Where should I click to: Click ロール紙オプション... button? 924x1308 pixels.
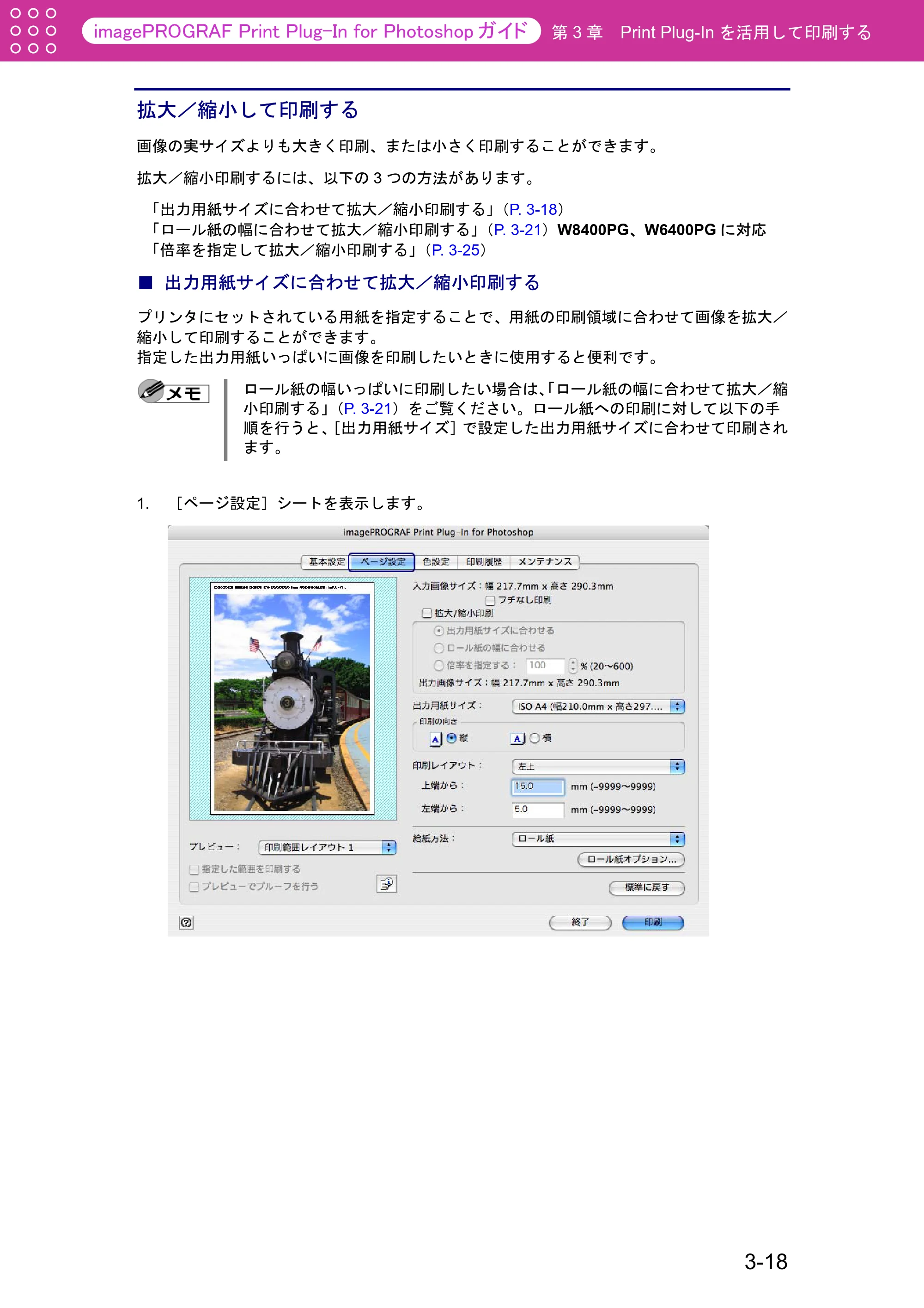click(x=631, y=859)
